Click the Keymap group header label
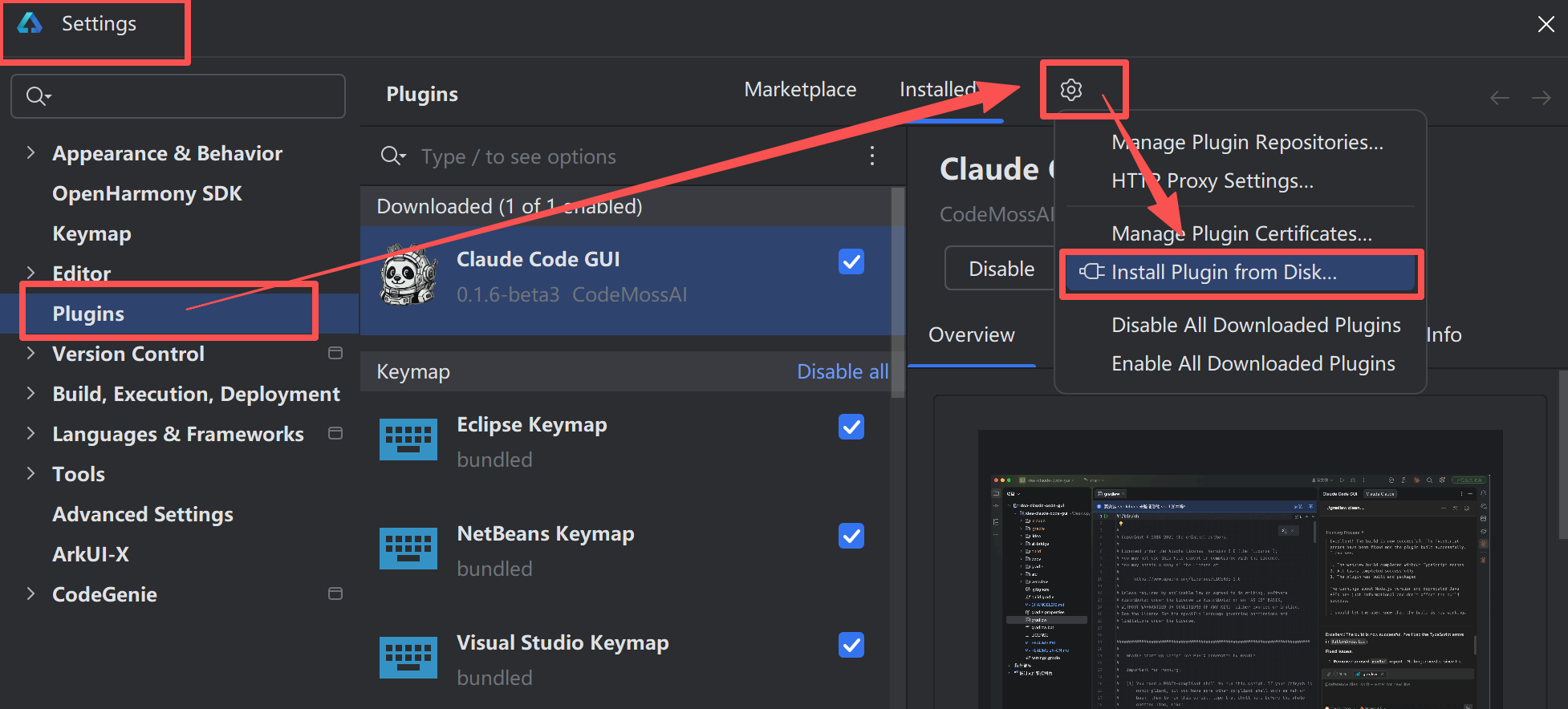 pyautogui.click(x=412, y=371)
